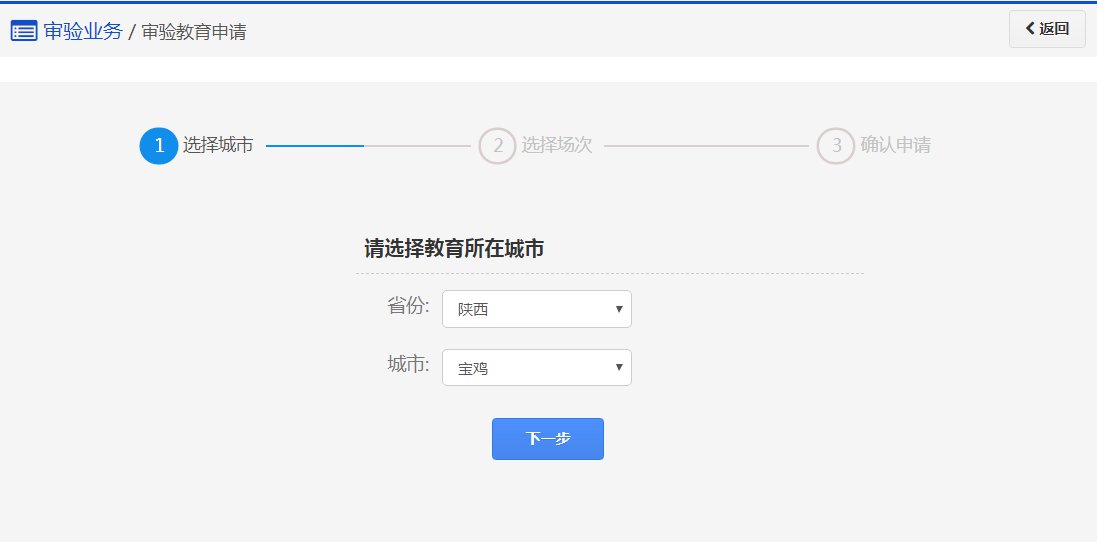Click the list icon beside 审验业务
This screenshot has height=542, width=1097.
point(24,31)
